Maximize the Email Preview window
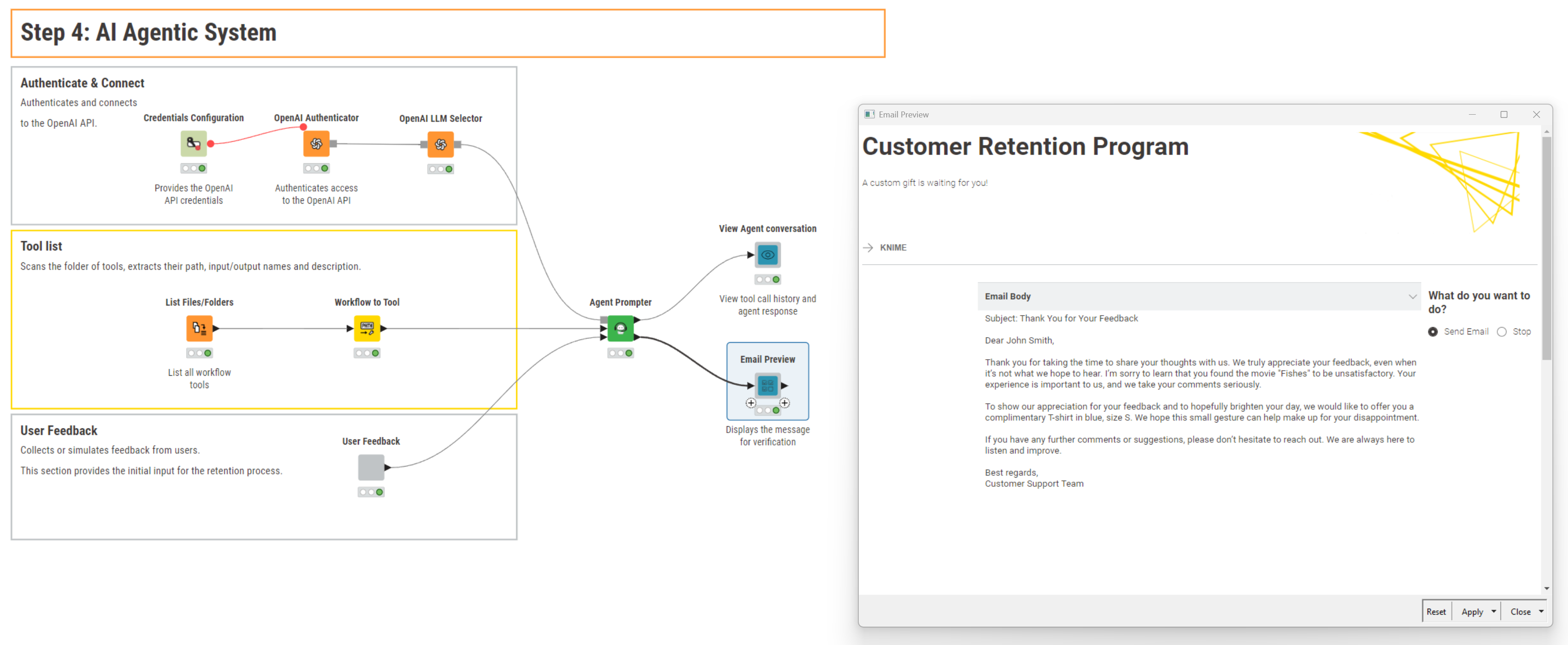 (1503, 114)
